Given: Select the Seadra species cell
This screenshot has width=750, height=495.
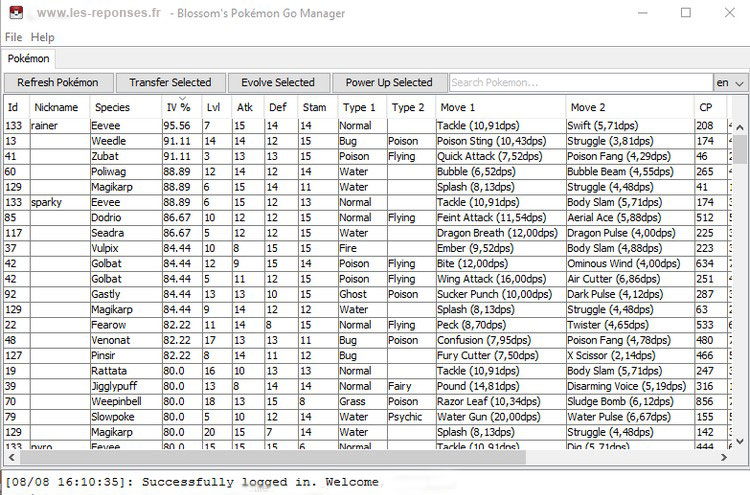Looking at the screenshot, I should coord(126,233).
